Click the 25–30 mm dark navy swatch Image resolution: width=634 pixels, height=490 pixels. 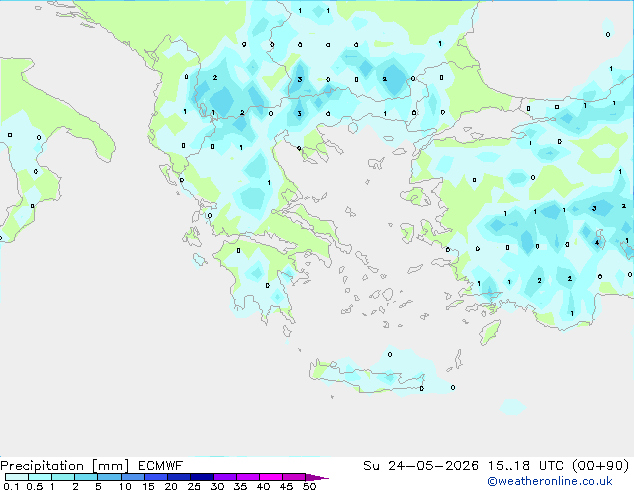click(x=202, y=477)
